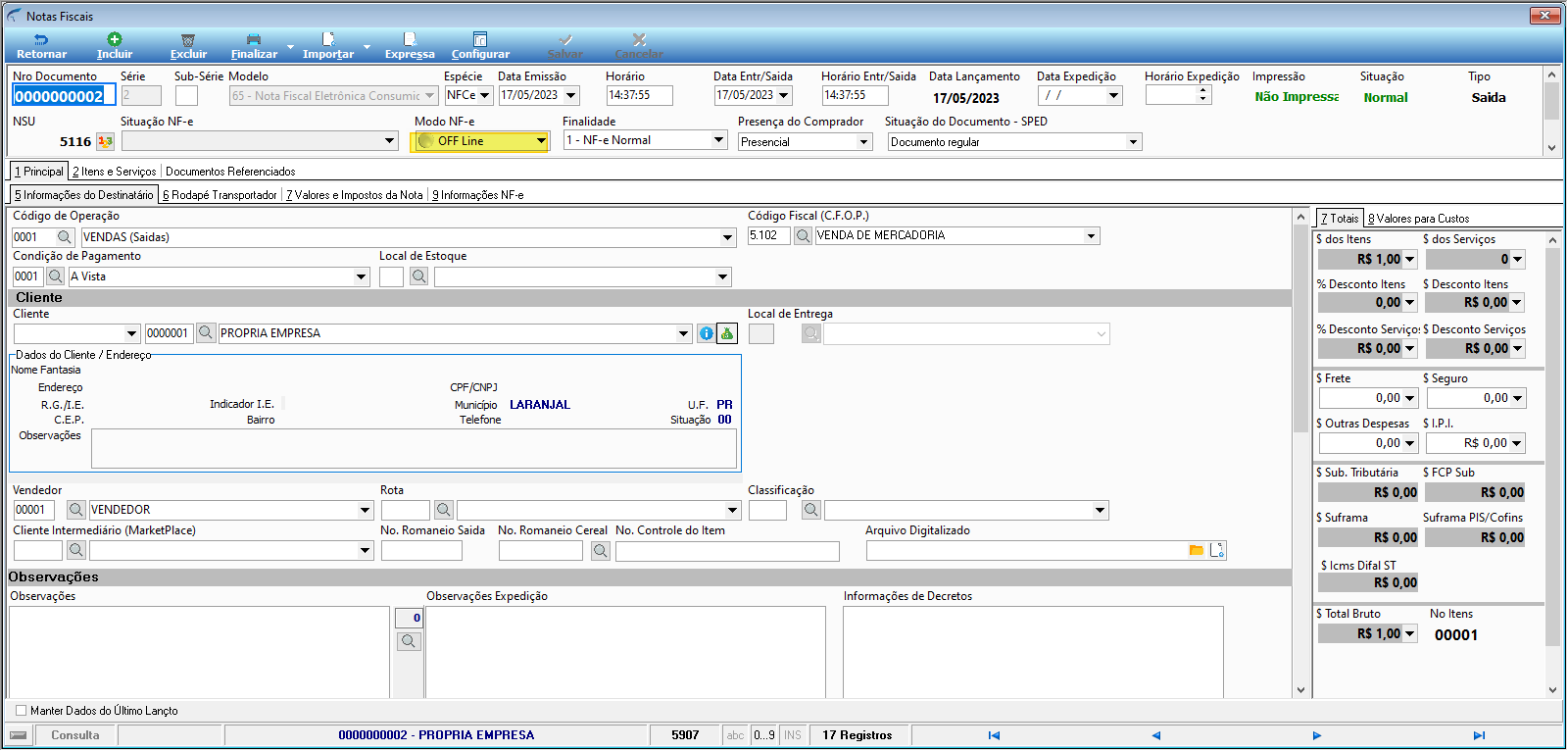
Task: Search for a Rota
Action: pyautogui.click(x=443, y=510)
